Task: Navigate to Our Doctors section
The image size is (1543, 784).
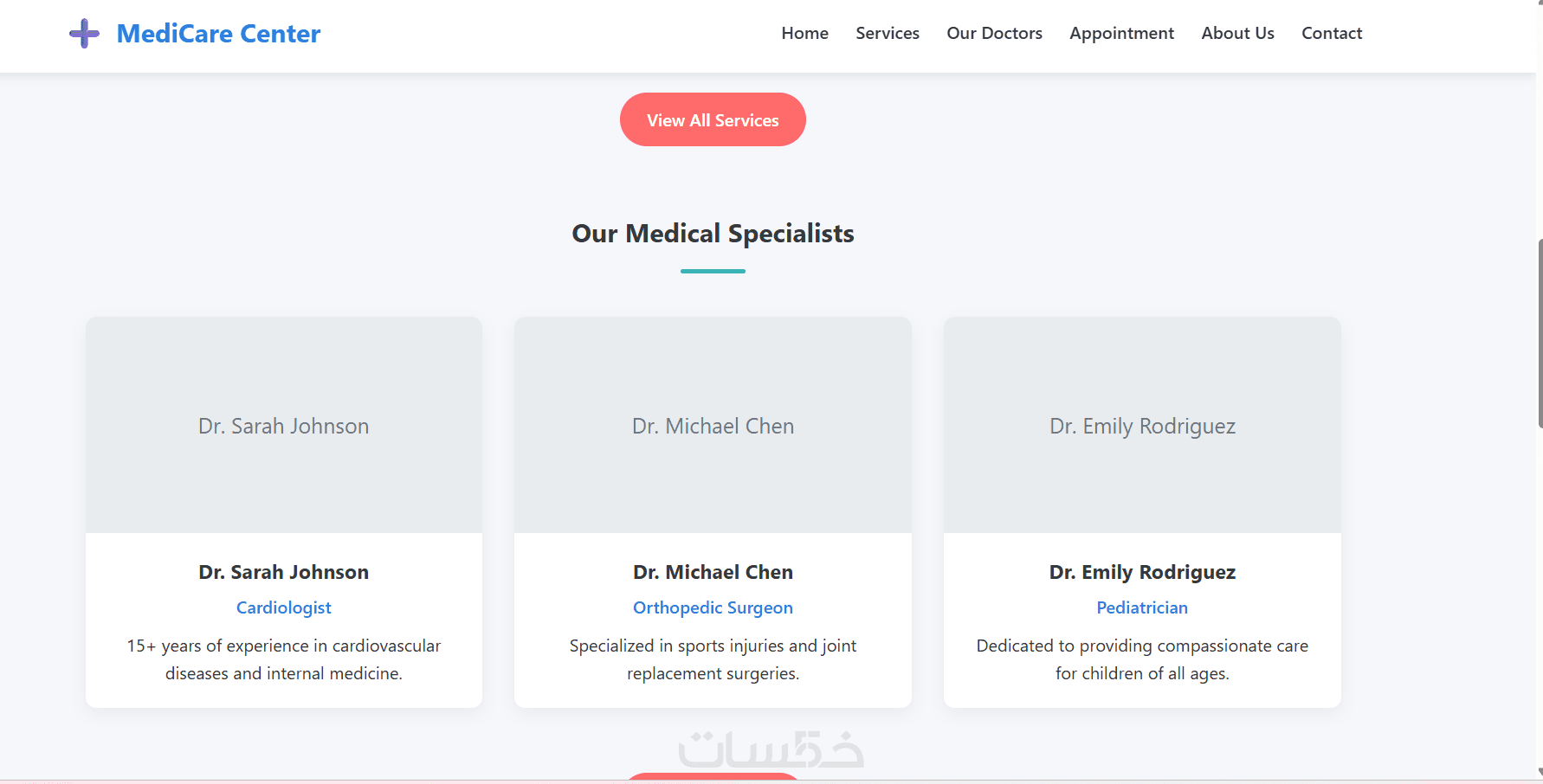Action: 994,34
